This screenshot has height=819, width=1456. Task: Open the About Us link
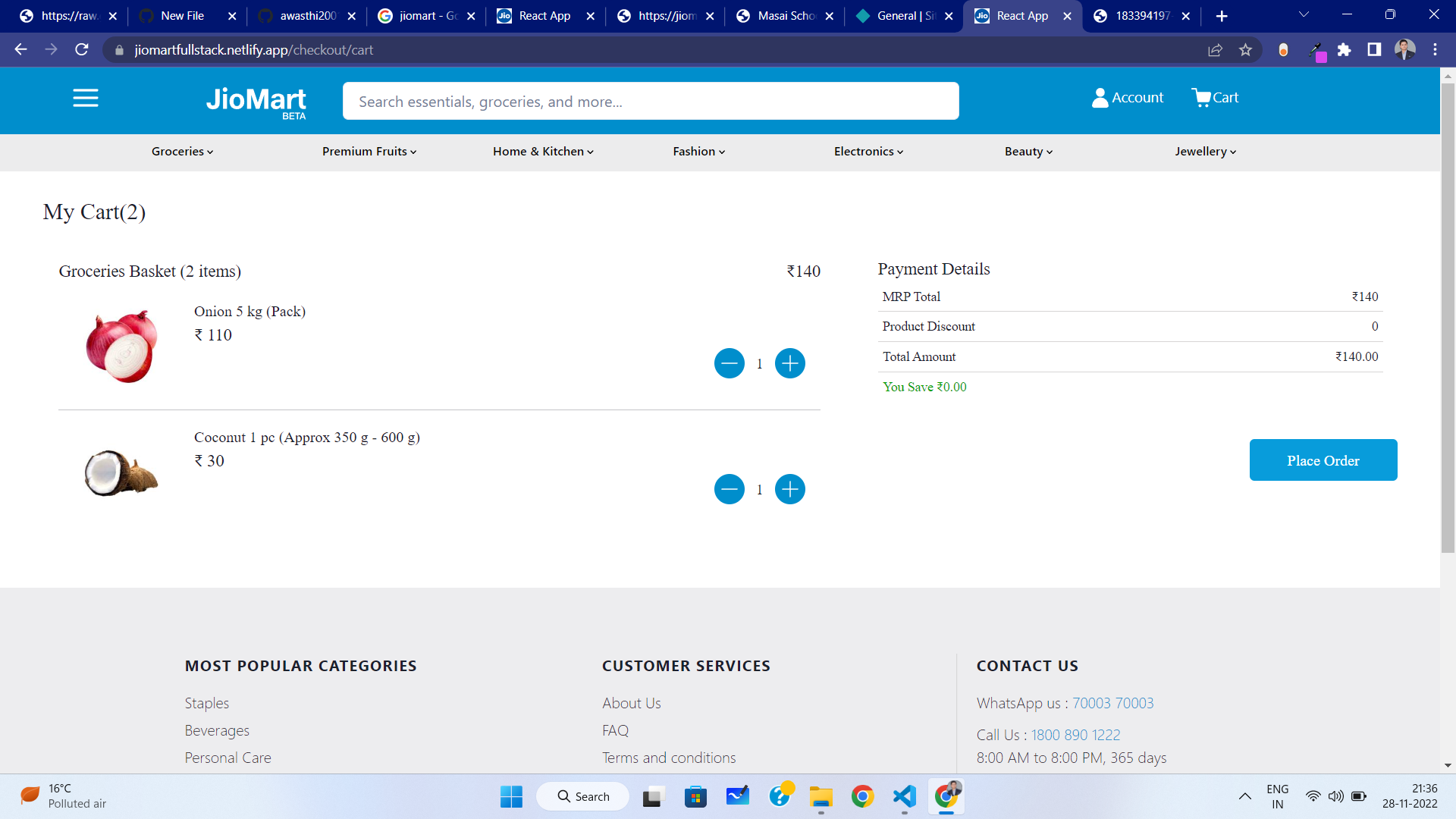(632, 703)
